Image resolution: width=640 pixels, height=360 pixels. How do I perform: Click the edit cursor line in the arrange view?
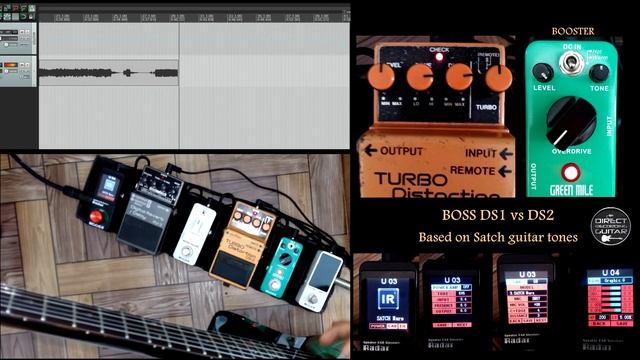(179, 86)
